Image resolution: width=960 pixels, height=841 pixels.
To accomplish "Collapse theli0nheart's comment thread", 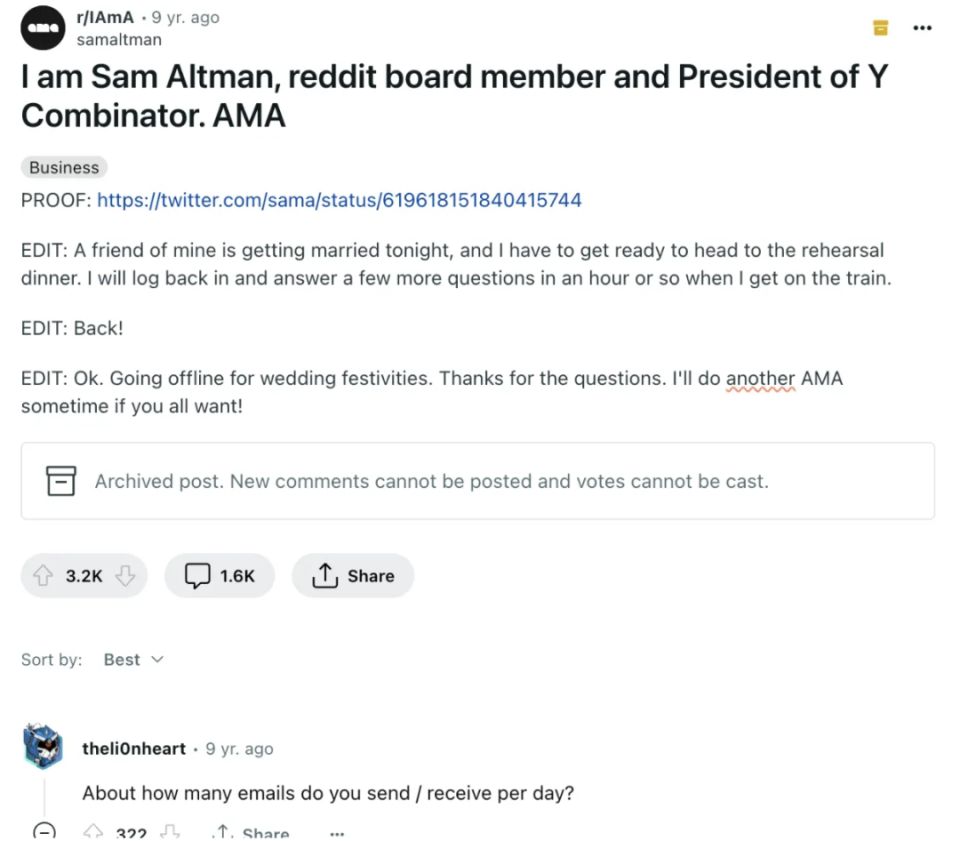I will click(44, 831).
